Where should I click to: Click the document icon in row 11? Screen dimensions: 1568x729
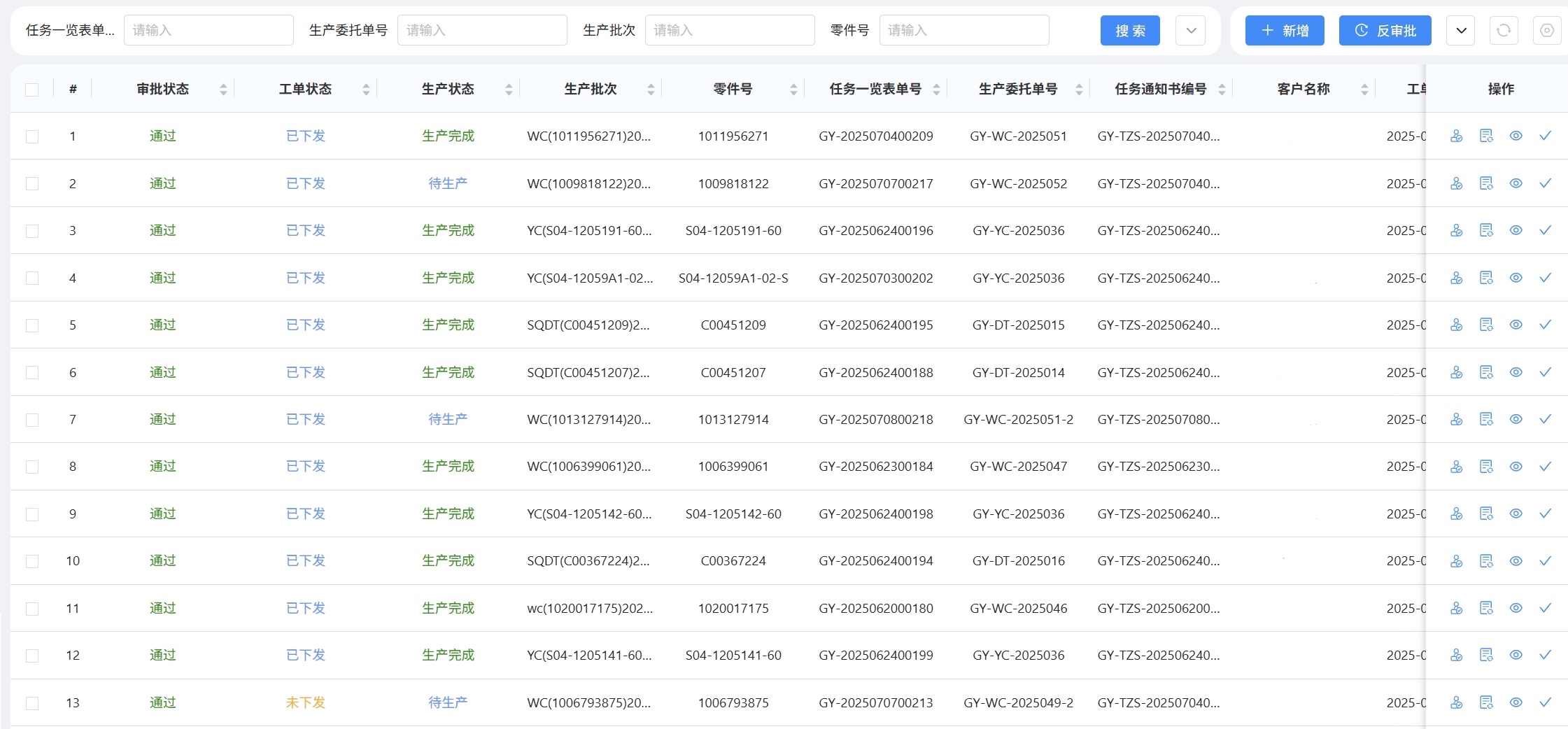click(1486, 608)
